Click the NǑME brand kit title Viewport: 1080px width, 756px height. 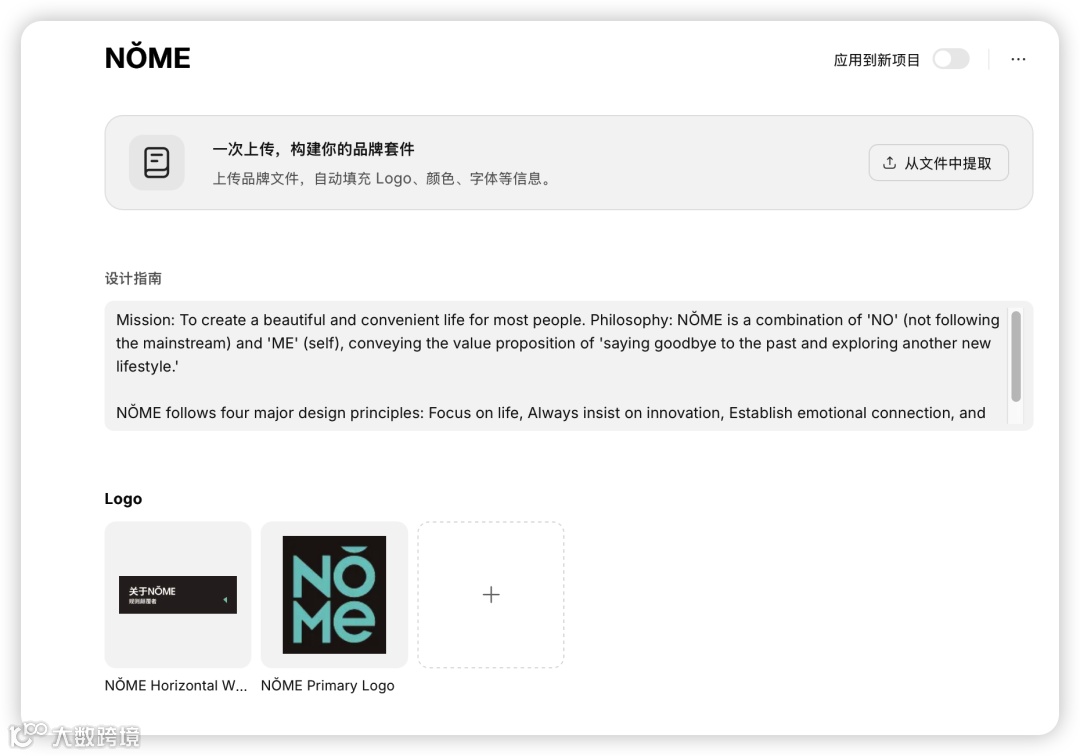coord(147,58)
